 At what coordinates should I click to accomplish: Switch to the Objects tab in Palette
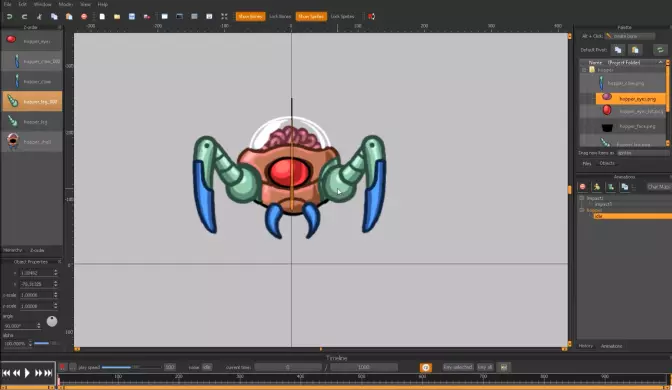point(607,163)
